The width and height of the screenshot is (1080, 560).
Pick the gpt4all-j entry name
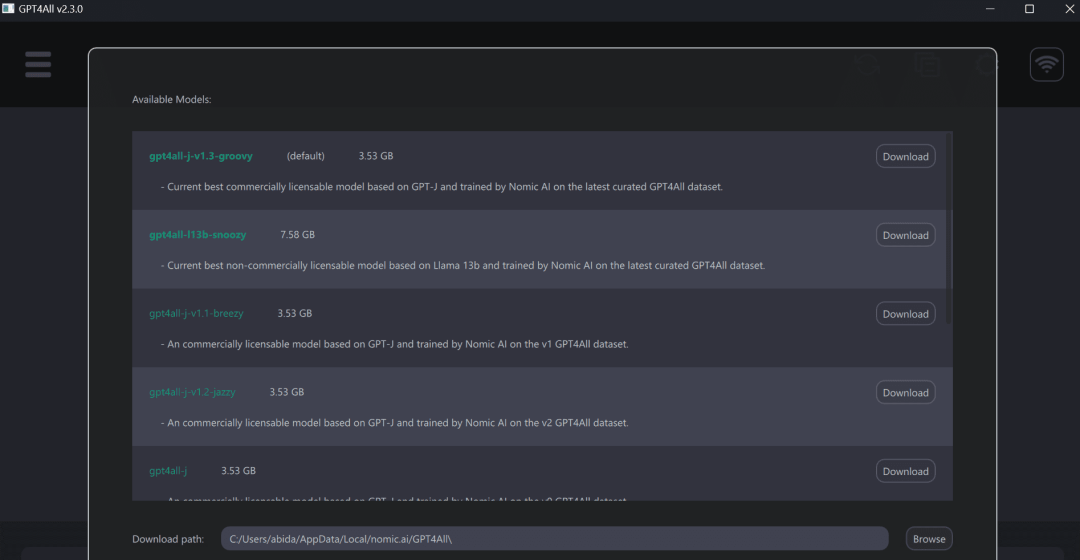click(168, 470)
